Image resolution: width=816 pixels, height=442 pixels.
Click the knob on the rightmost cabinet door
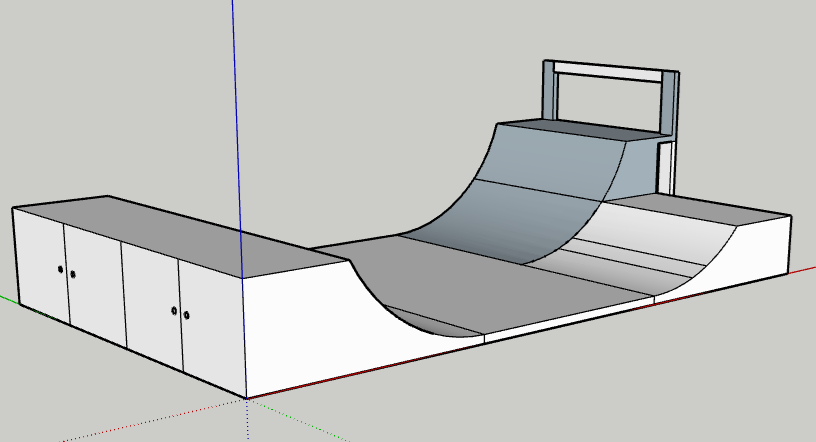tap(186, 315)
